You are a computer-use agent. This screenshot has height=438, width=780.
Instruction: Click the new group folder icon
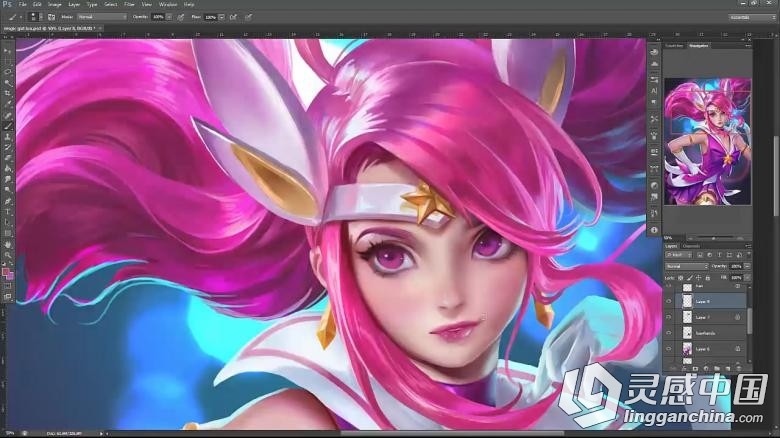click(717, 369)
